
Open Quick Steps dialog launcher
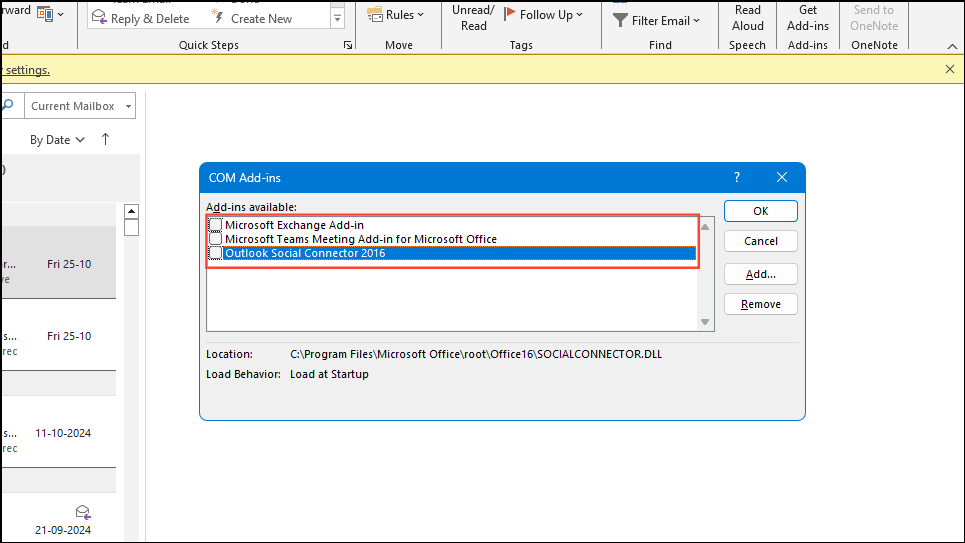coord(348,45)
